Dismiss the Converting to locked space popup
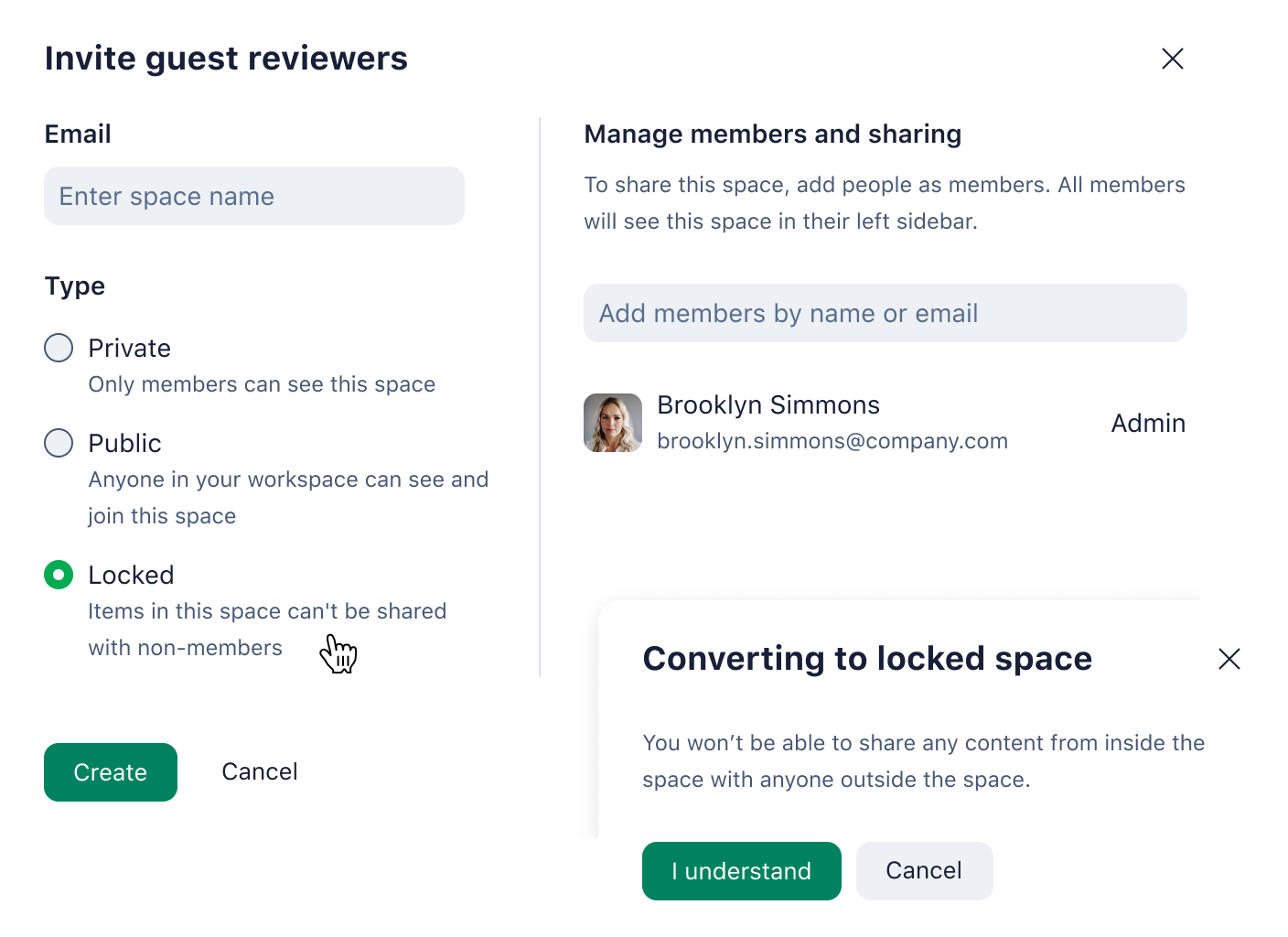1288x937 pixels. point(1229,659)
